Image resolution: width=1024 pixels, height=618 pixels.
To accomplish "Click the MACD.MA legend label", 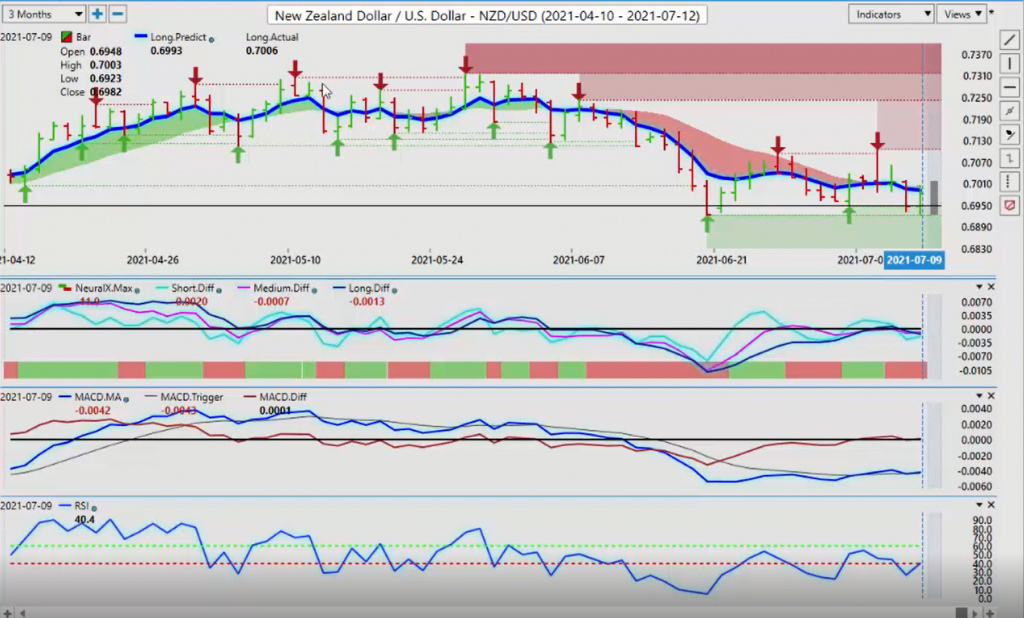I will (x=97, y=397).
